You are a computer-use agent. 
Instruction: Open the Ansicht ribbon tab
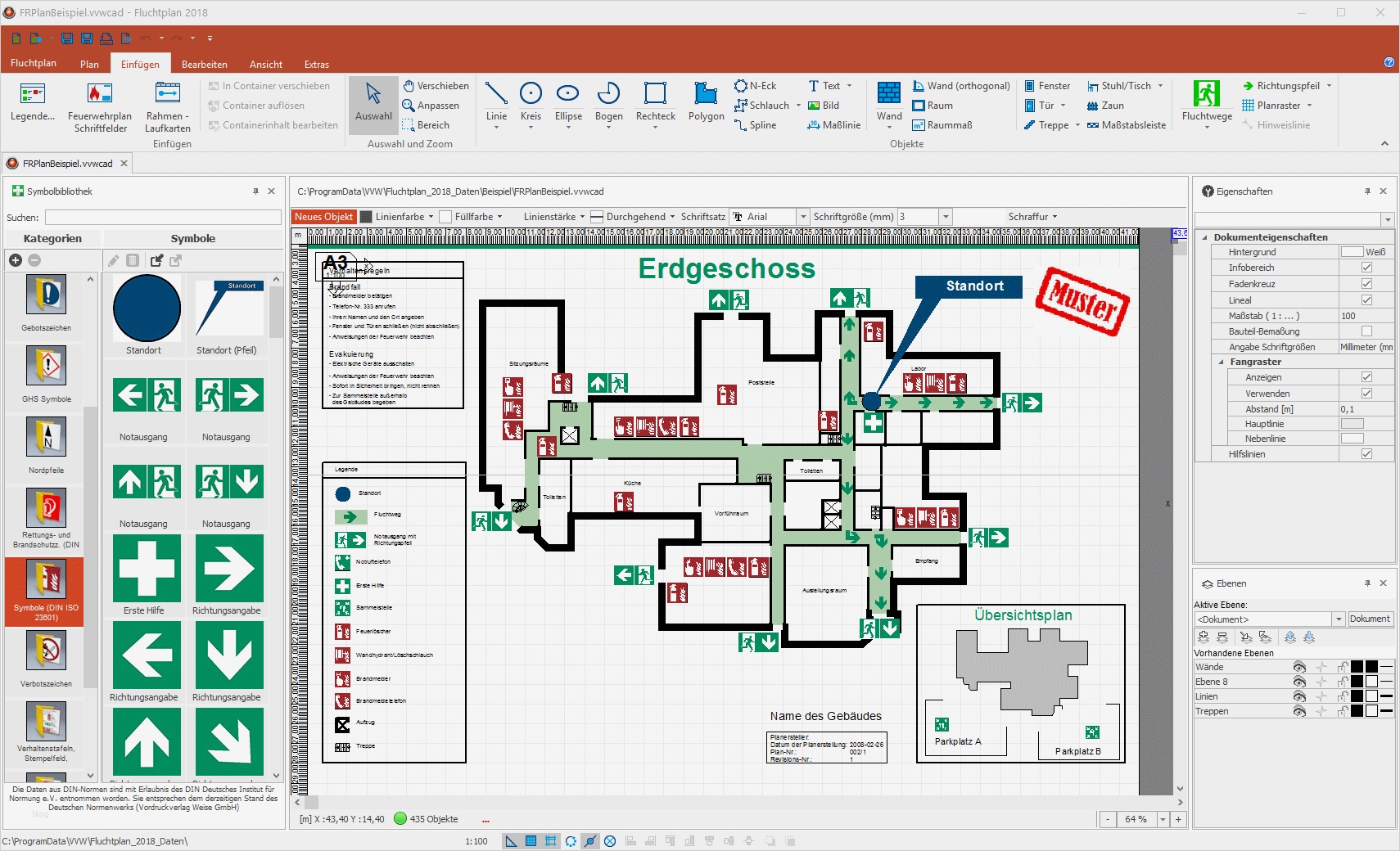tap(265, 65)
